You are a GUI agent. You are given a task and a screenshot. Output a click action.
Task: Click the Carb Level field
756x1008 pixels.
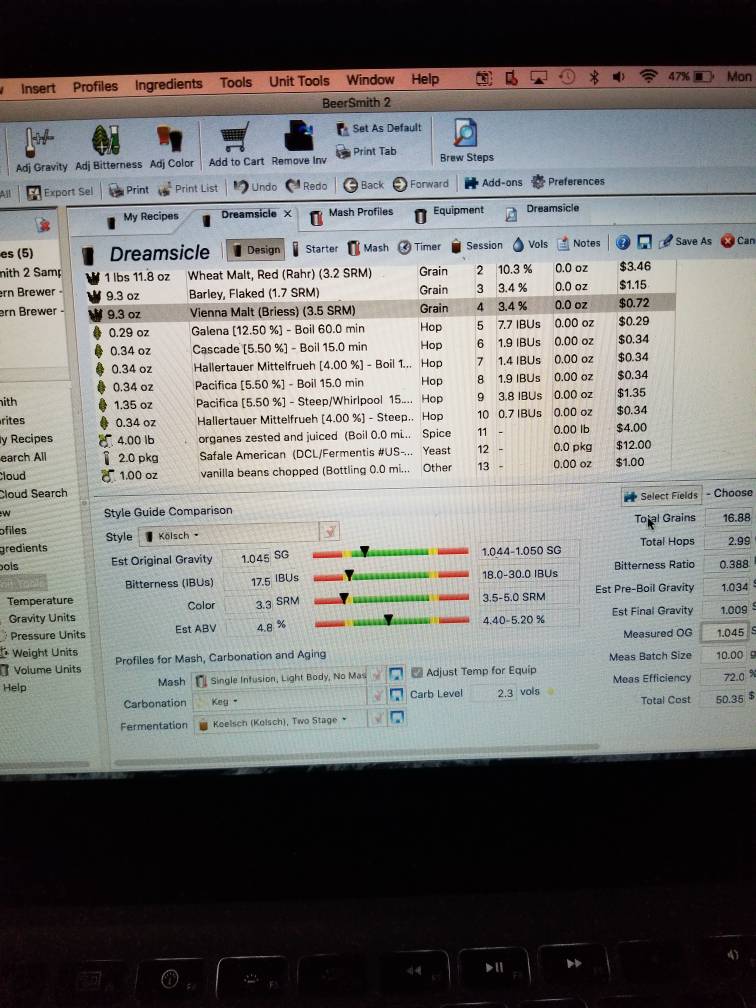tap(493, 693)
